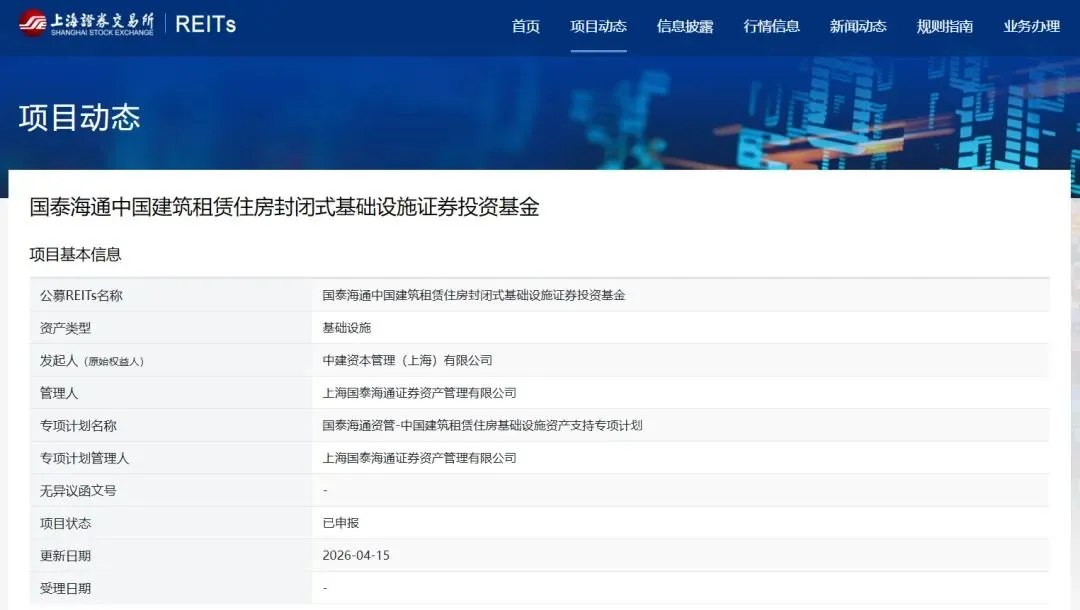The width and height of the screenshot is (1080, 610).
Task: Click the 专项计划管理人 label
Action: [84, 458]
